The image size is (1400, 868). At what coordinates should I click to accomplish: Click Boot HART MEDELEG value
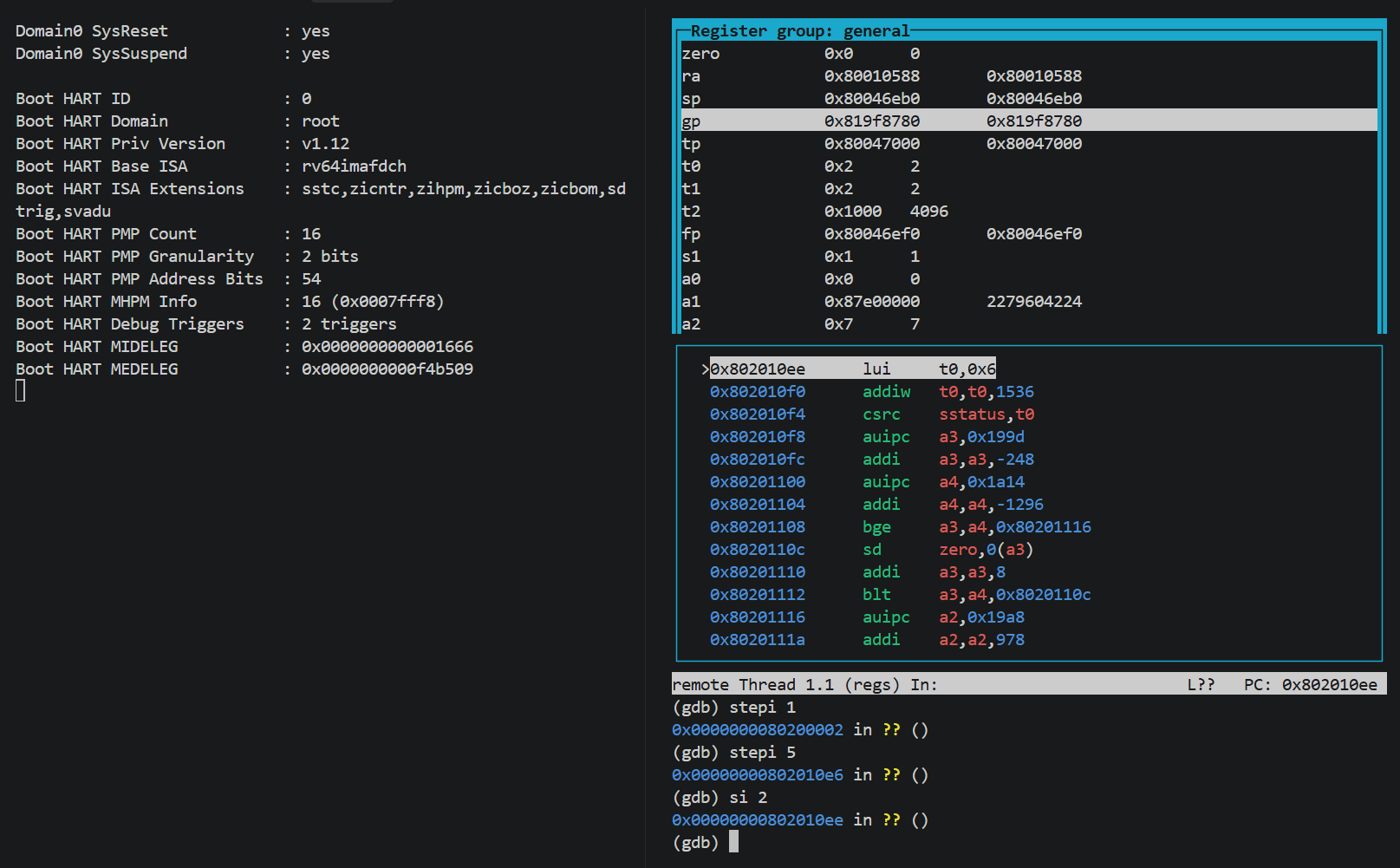[x=387, y=369]
